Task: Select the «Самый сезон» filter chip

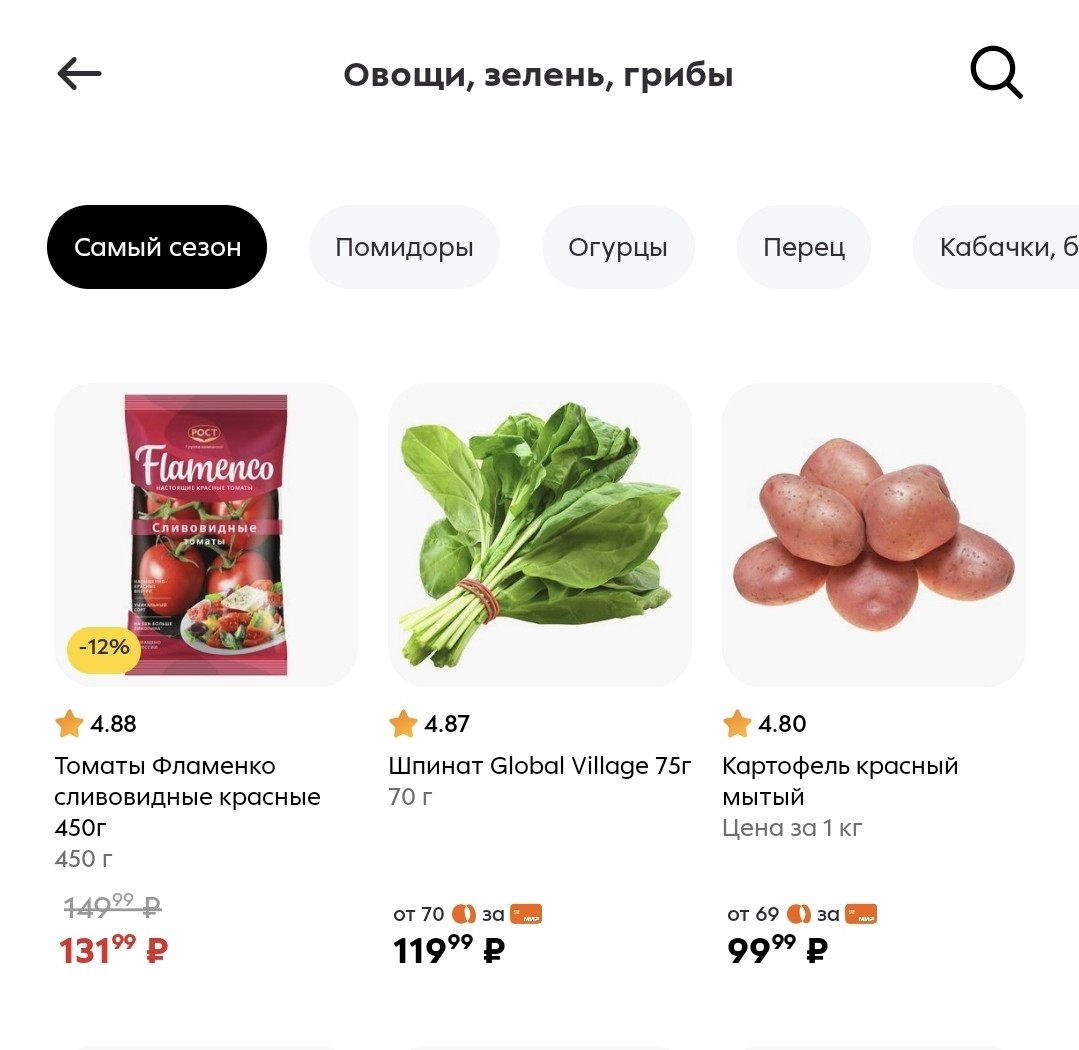Action: pyautogui.click(x=157, y=247)
